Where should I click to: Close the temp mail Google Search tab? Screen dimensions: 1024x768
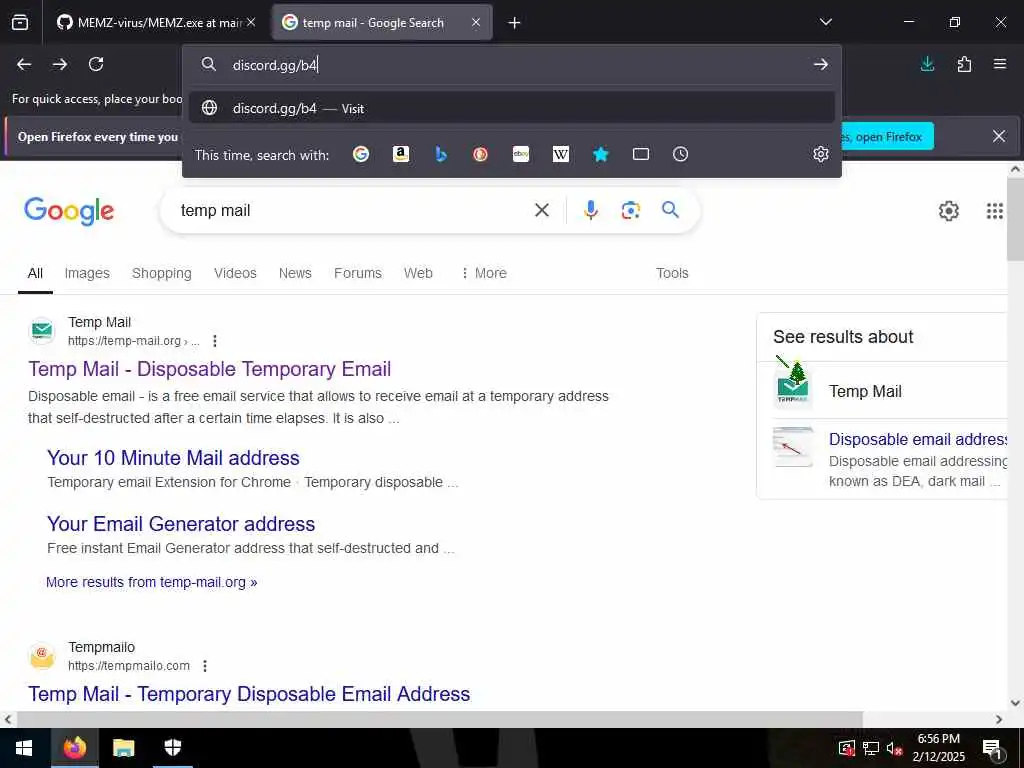click(476, 22)
